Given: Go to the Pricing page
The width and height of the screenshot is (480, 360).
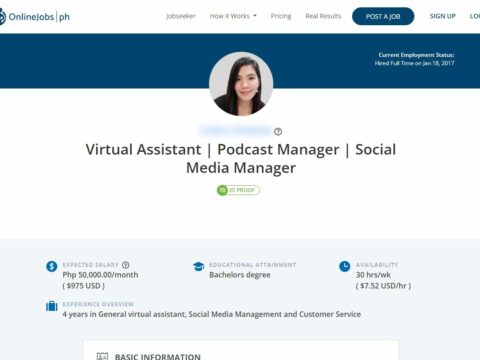Looking at the screenshot, I should click(x=281, y=16).
